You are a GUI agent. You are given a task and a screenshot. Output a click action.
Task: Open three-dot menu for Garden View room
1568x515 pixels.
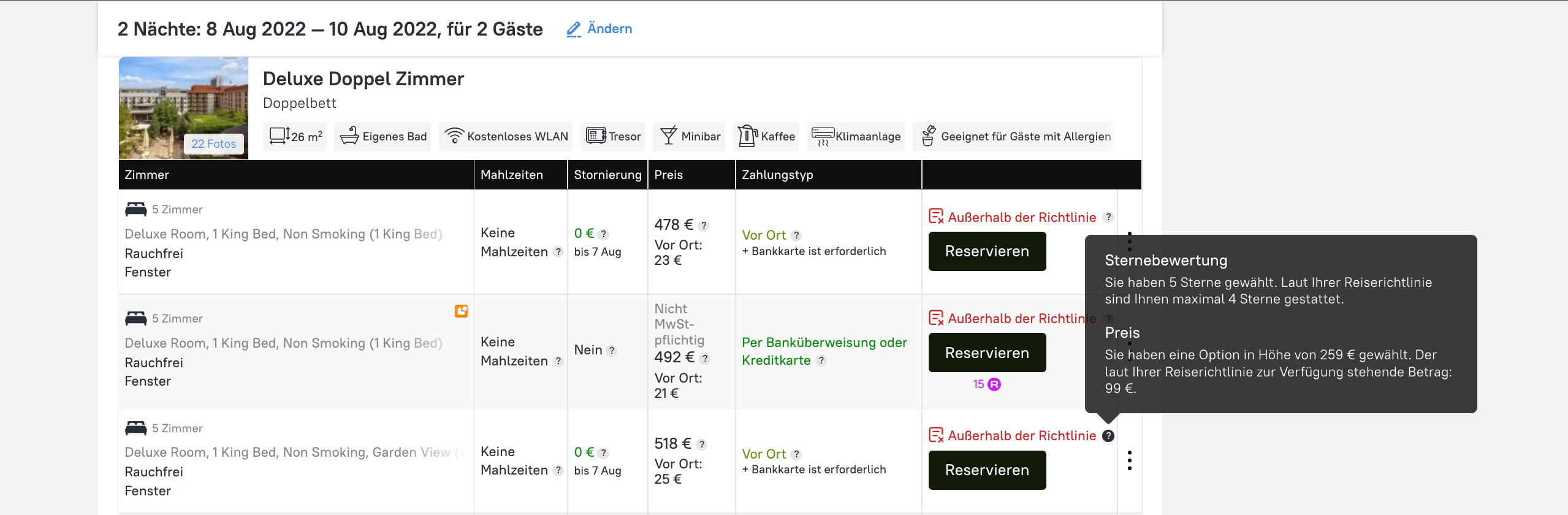1129,460
